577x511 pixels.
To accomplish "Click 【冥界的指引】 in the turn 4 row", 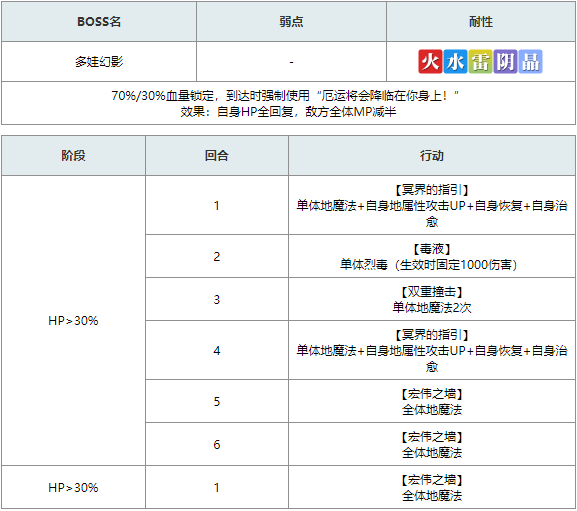I will click(x=432, y=335).
